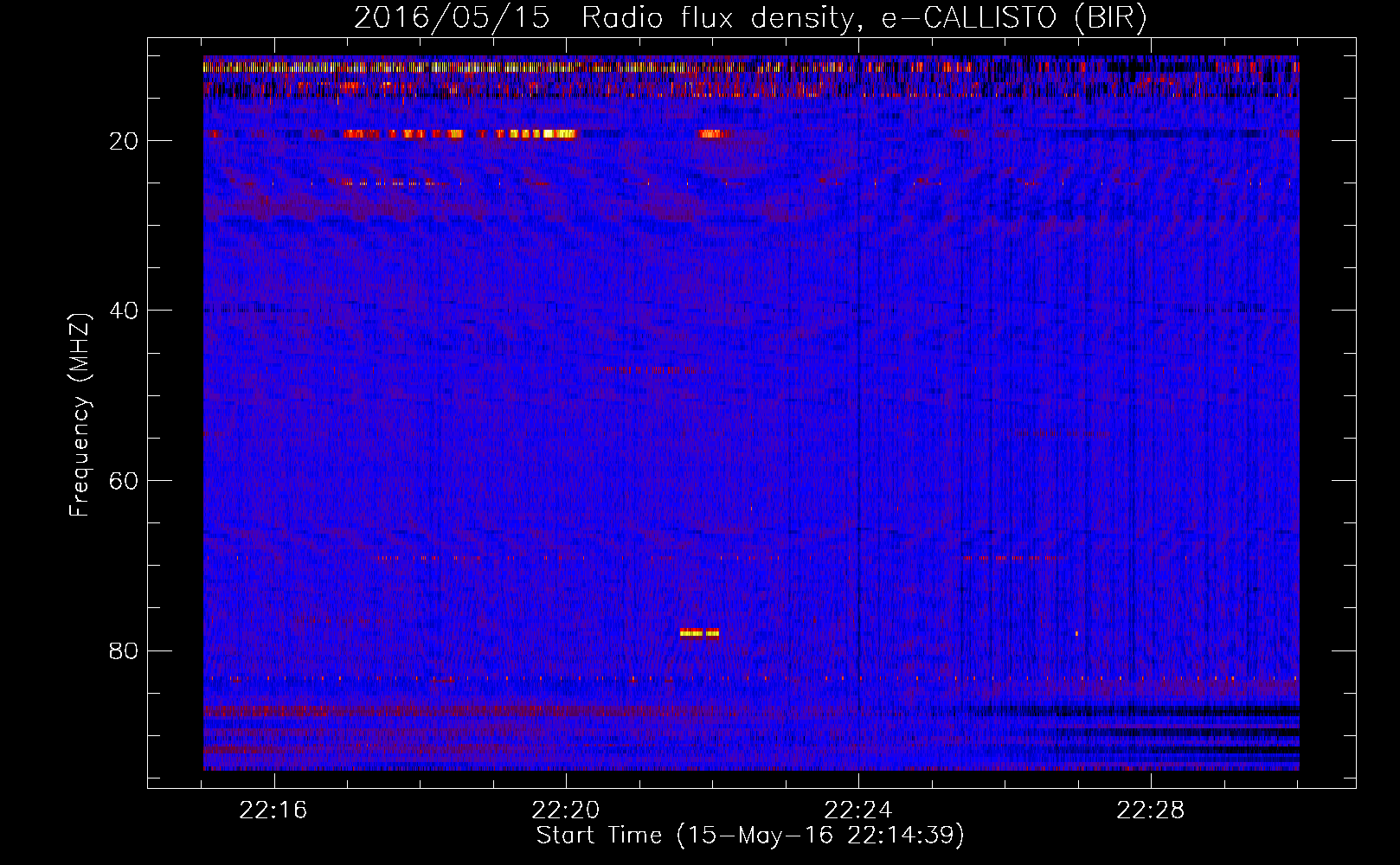Click the 22:28 time tick label
This screenshot has height=865, width=1400.
pyautogui.click(x=1151, y=811)
